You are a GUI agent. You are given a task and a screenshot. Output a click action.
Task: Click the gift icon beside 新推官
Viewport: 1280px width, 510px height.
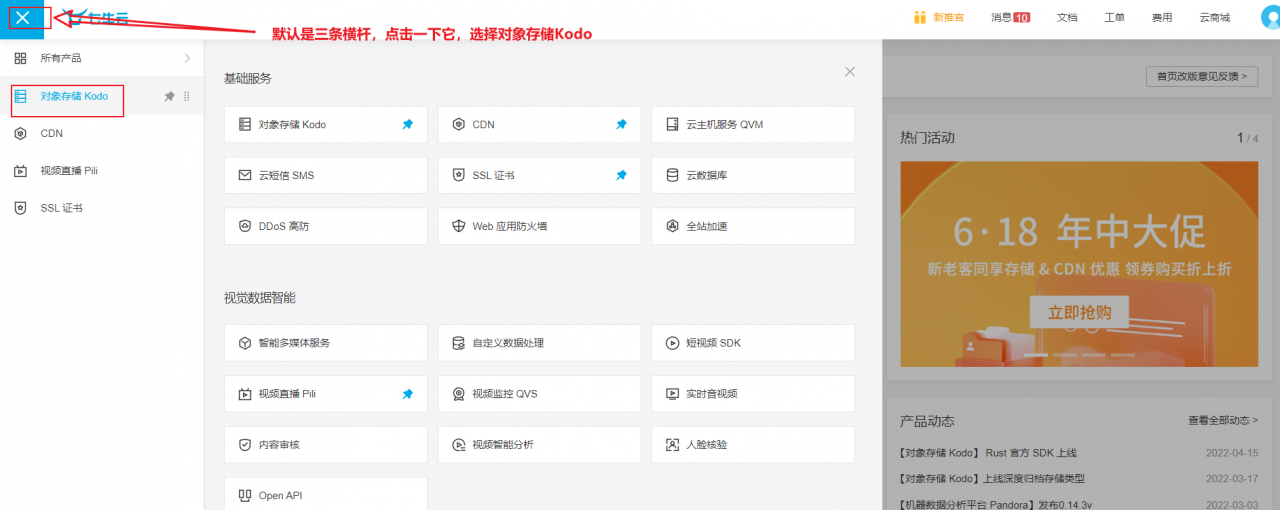[x=920, y=17]
